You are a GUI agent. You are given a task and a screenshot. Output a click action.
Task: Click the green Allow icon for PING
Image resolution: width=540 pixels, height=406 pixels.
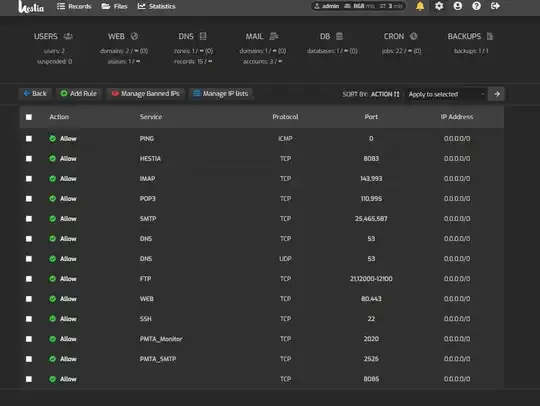click(x=52, y=138)
